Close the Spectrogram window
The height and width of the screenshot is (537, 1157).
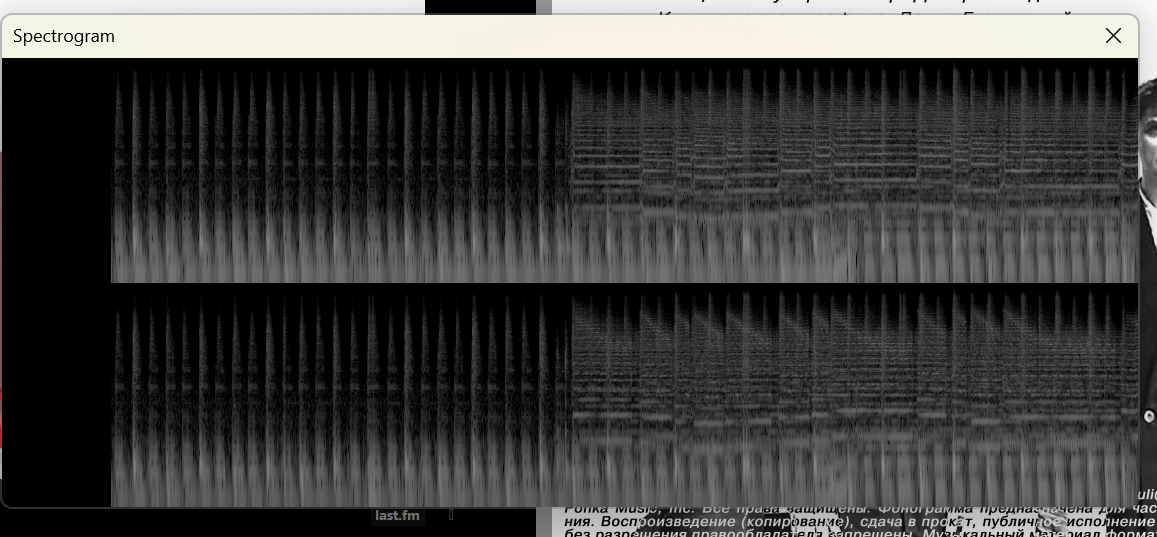pyautogui.click(x=1113, y=36)
